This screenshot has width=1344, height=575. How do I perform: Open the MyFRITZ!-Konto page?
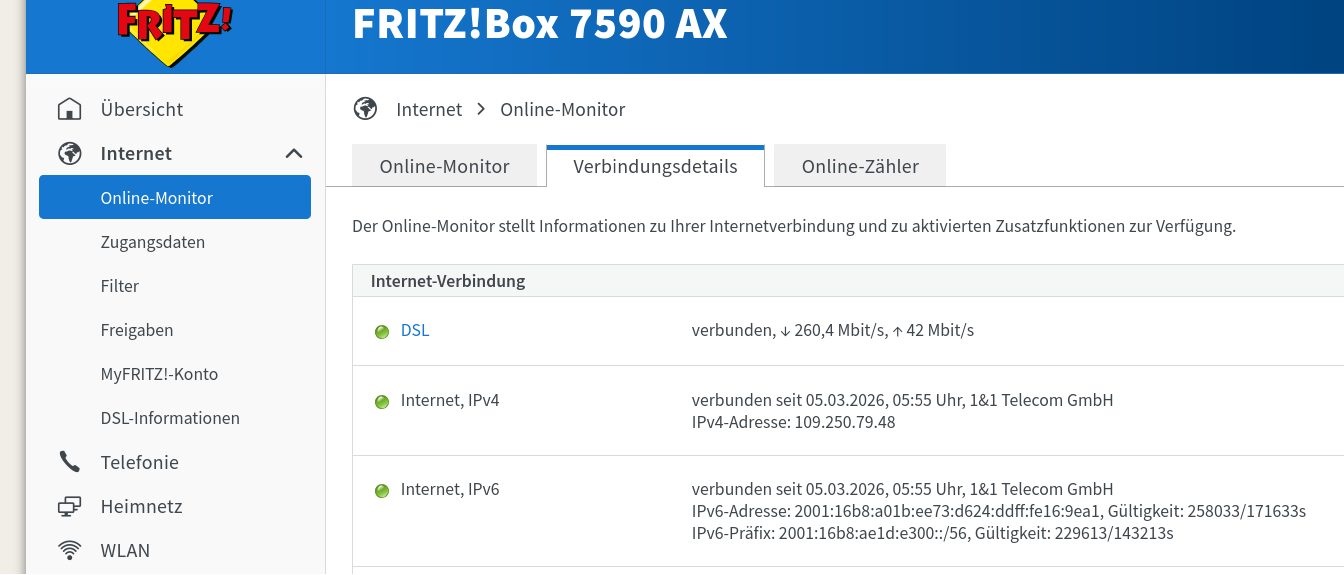tap(159, 374)
